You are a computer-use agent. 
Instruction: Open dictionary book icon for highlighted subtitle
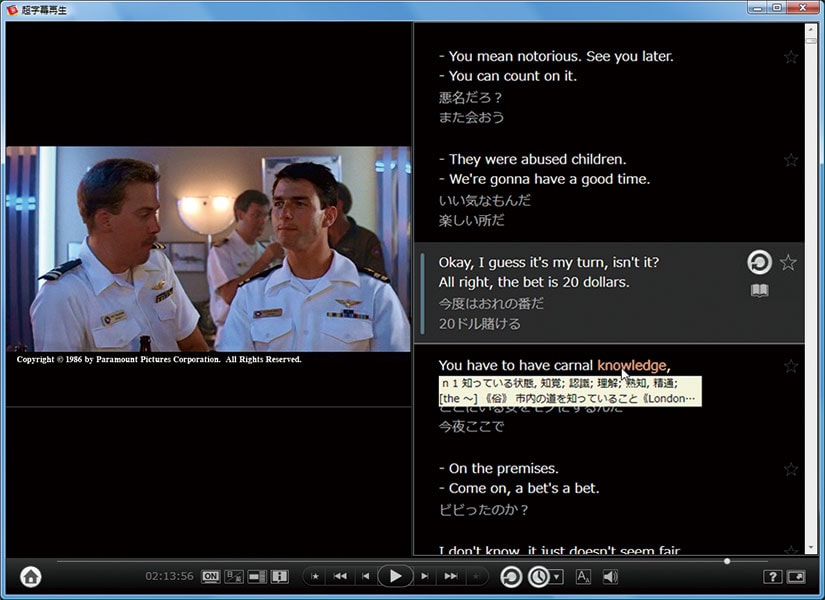click(x=760, y=290)
